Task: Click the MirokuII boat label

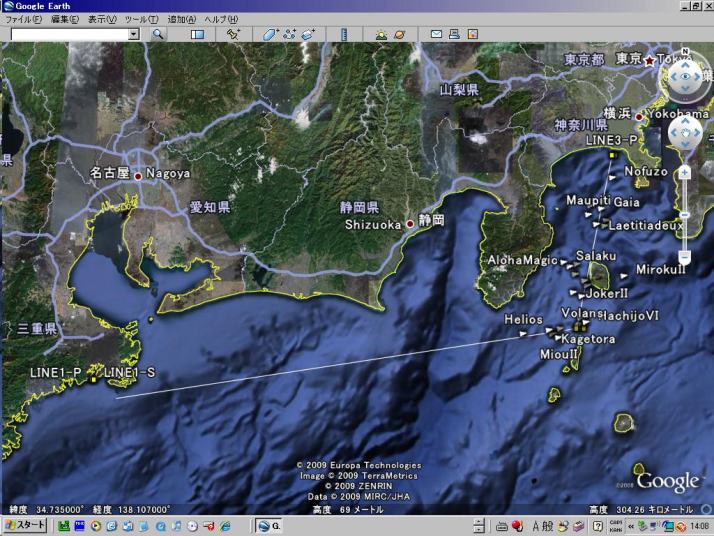Action: [x=661, y=269]
